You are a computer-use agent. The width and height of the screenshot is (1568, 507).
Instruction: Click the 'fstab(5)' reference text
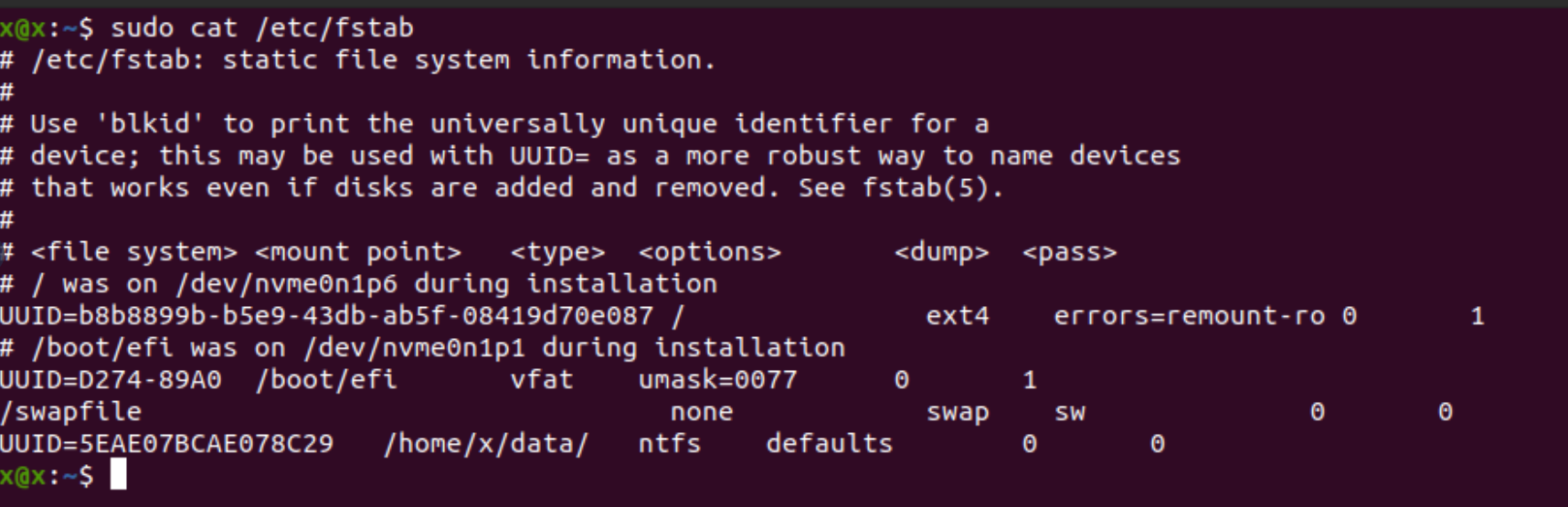pos(927,188)
